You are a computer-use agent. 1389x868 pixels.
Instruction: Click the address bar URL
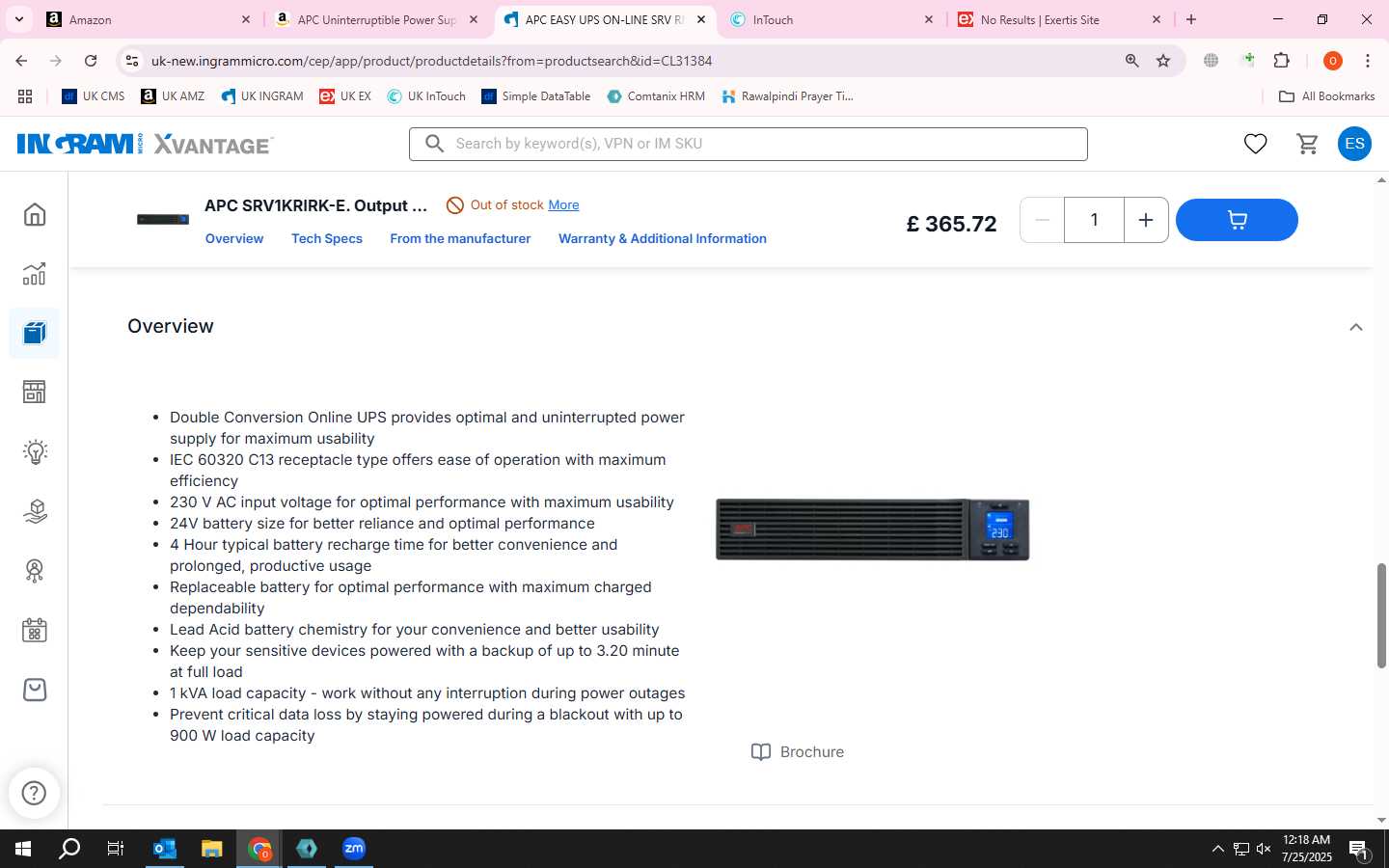(431, 61)
